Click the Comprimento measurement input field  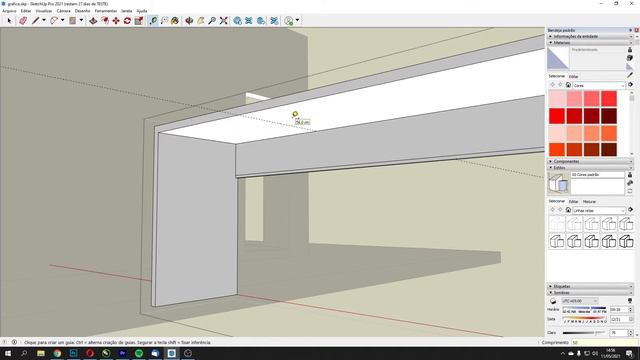pos(604,342)
